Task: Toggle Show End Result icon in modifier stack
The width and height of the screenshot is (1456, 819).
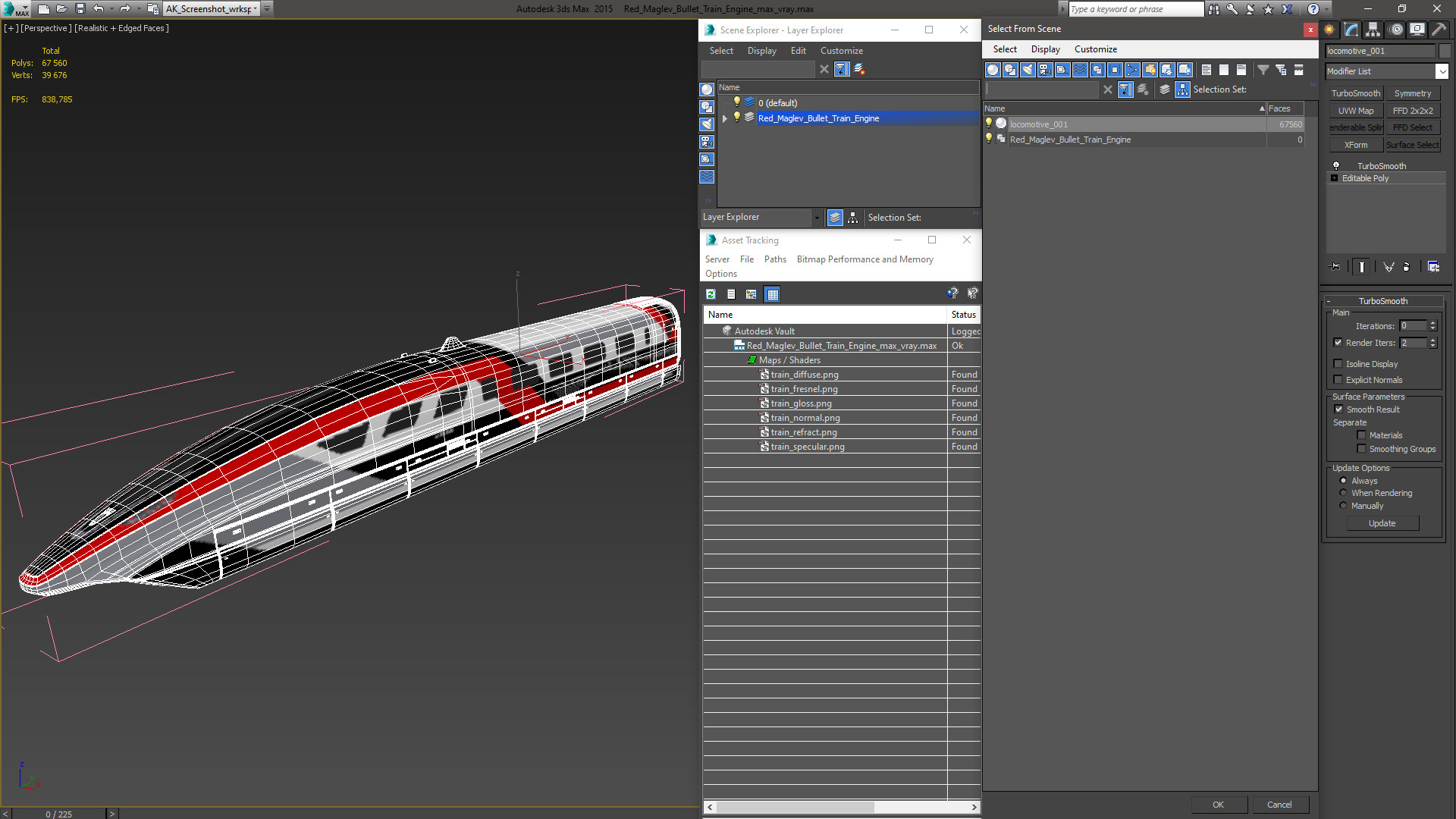Action: click(x=1362, y=267)
